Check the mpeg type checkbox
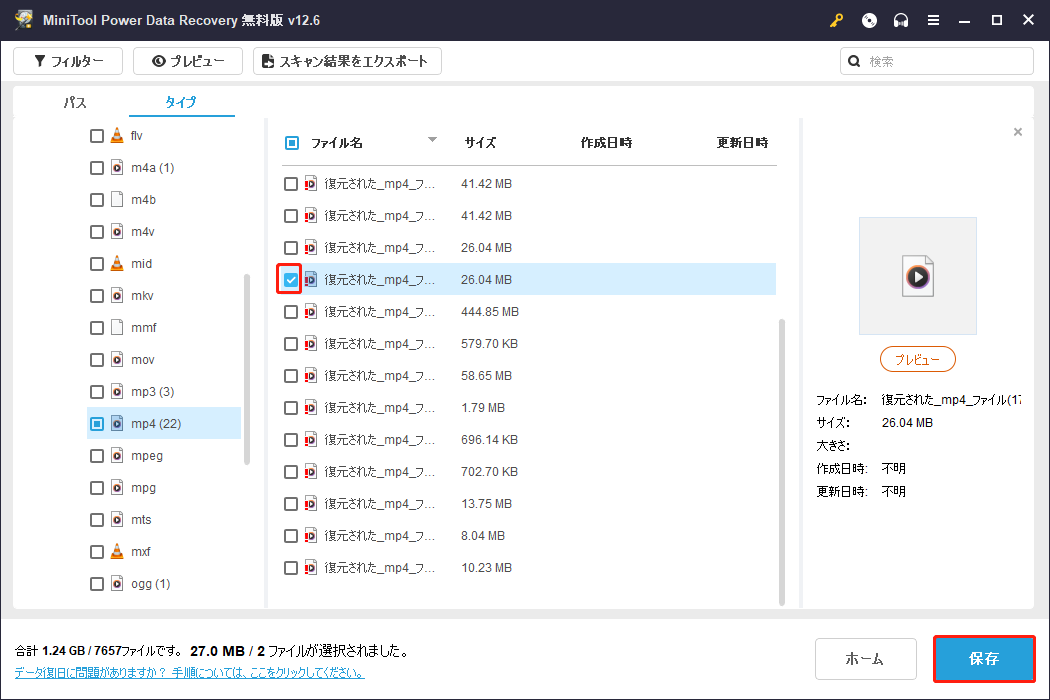Image resolution: width=1050 pixels, height=700 pixels. coord(97,456)
